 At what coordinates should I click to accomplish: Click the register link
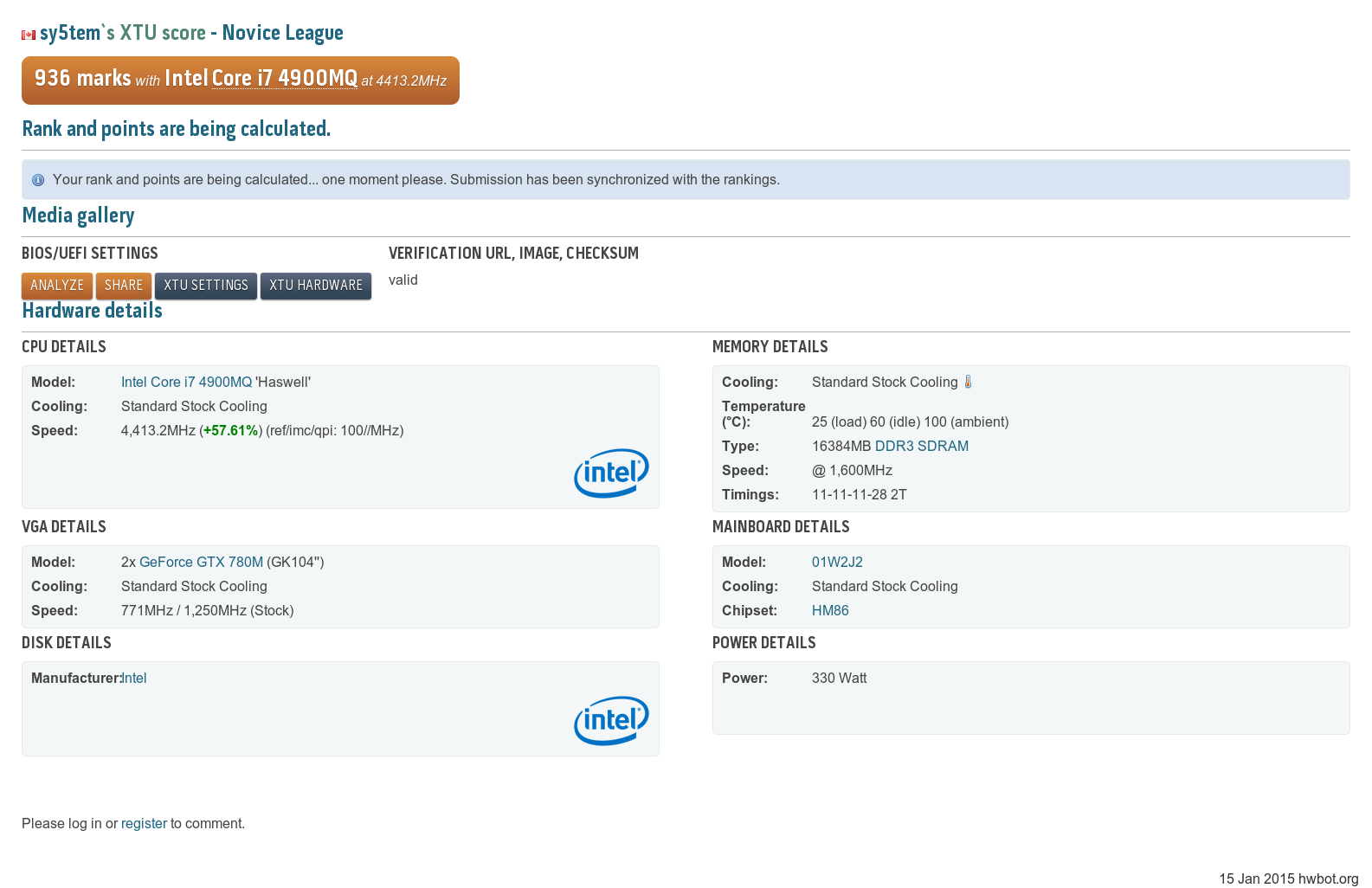coord(144,823)
